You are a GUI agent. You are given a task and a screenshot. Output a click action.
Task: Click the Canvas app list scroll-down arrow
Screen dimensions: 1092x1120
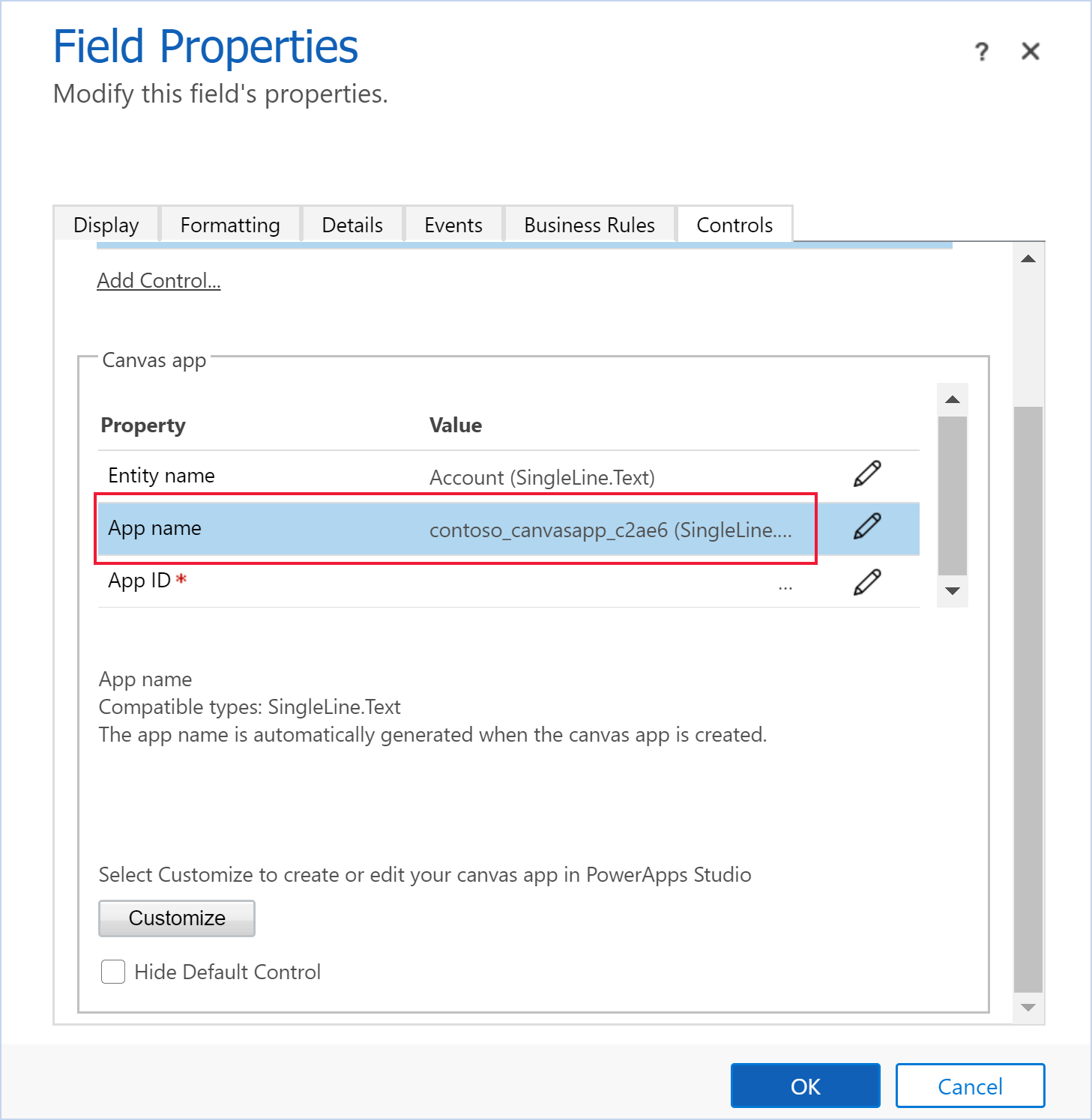point(952,592)
